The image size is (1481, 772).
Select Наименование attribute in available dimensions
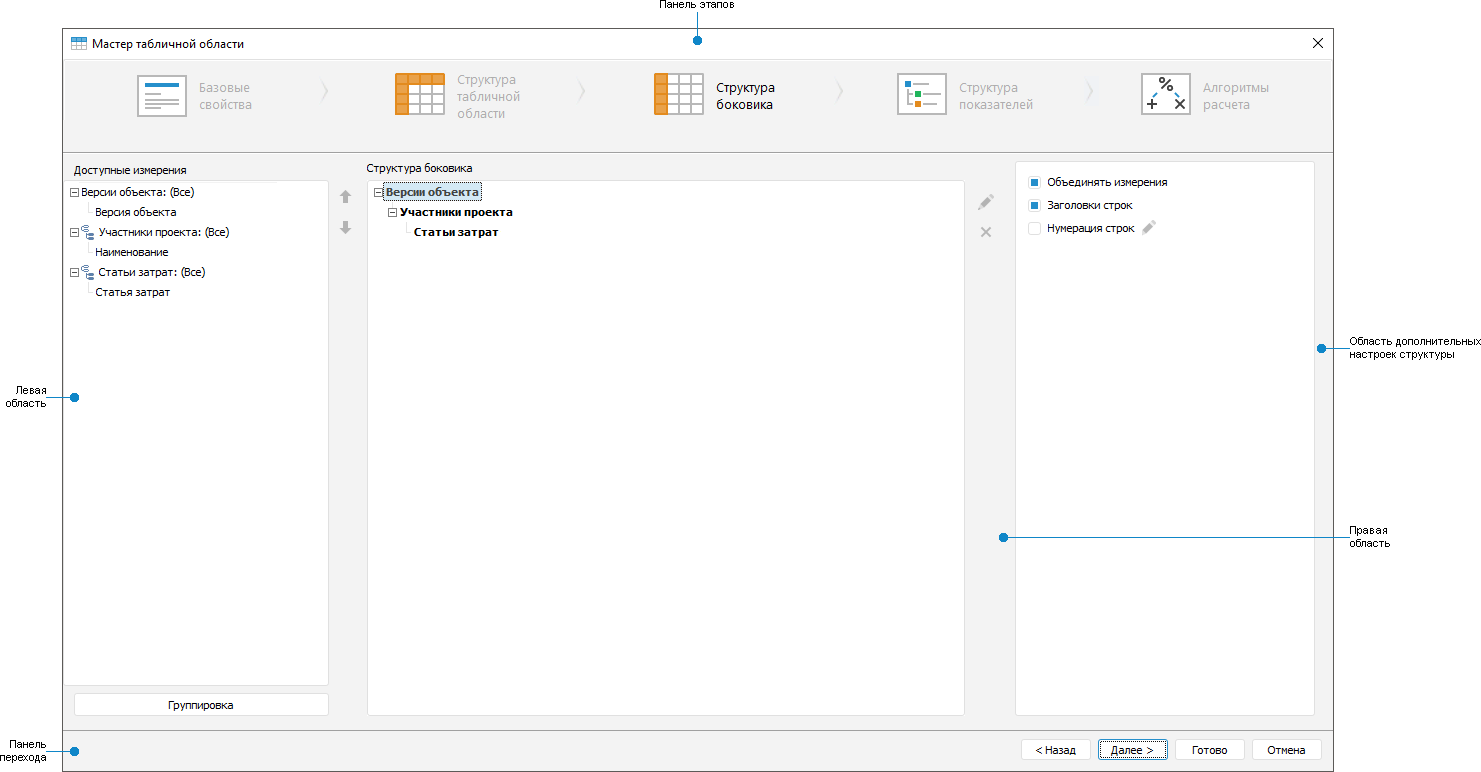[132, 252]
